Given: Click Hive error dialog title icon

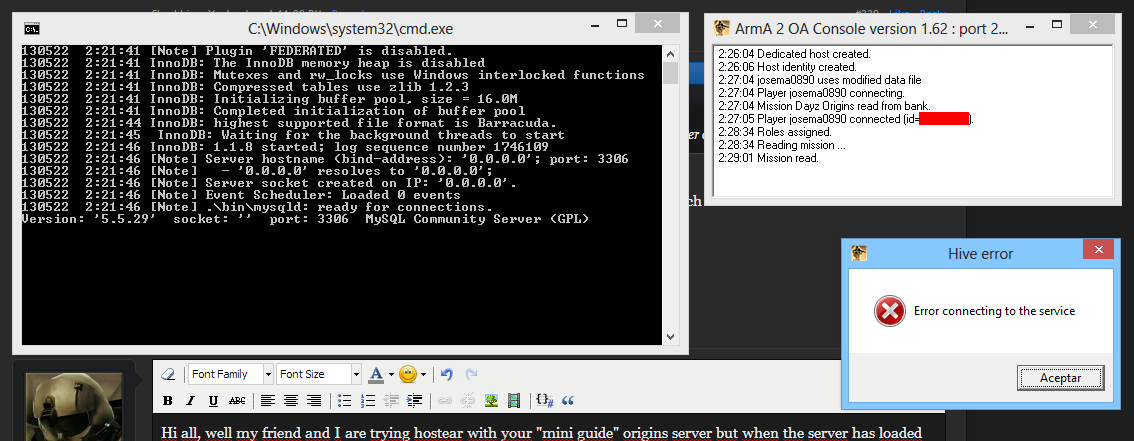Looking at the screenshot, I should click(858, 252).
